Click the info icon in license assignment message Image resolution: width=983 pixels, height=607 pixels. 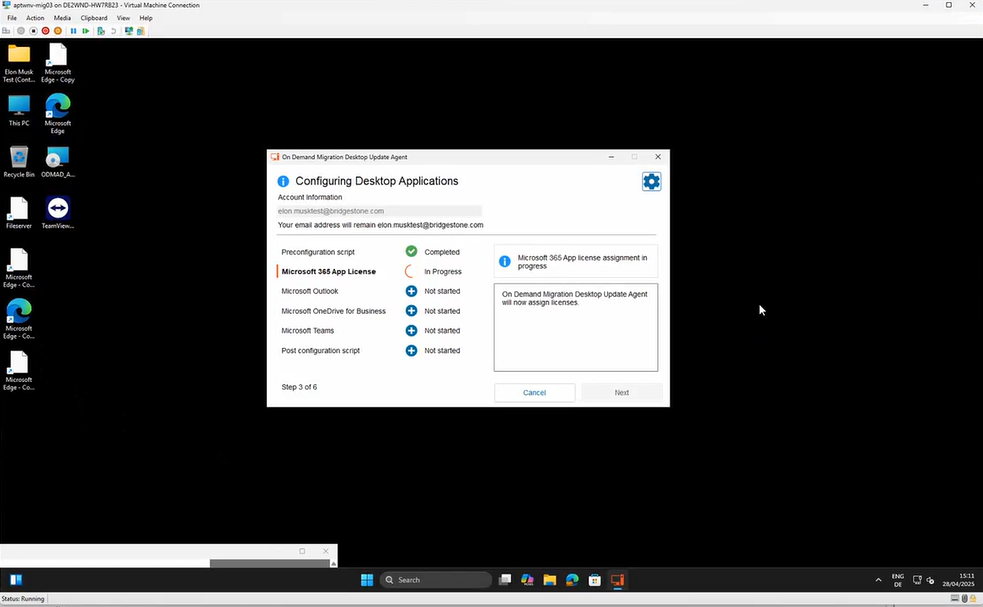(x=505, y=261)
